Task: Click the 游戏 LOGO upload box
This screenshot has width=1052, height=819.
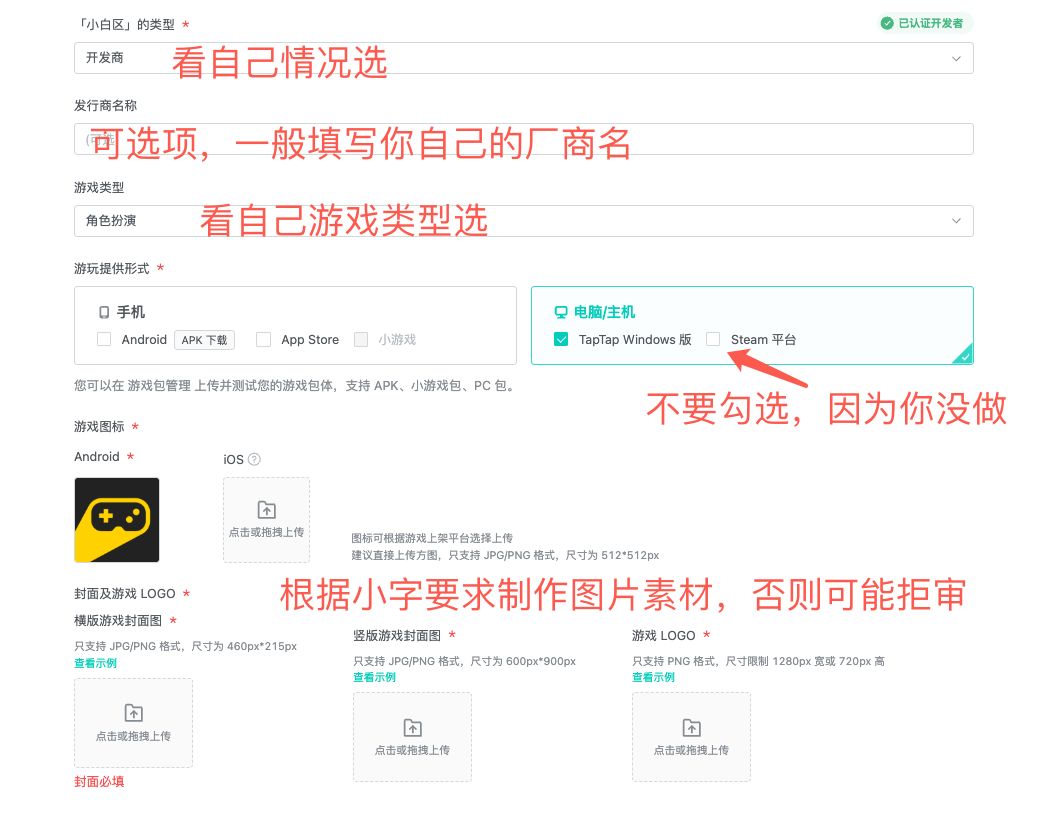Action: click(691, 737)
